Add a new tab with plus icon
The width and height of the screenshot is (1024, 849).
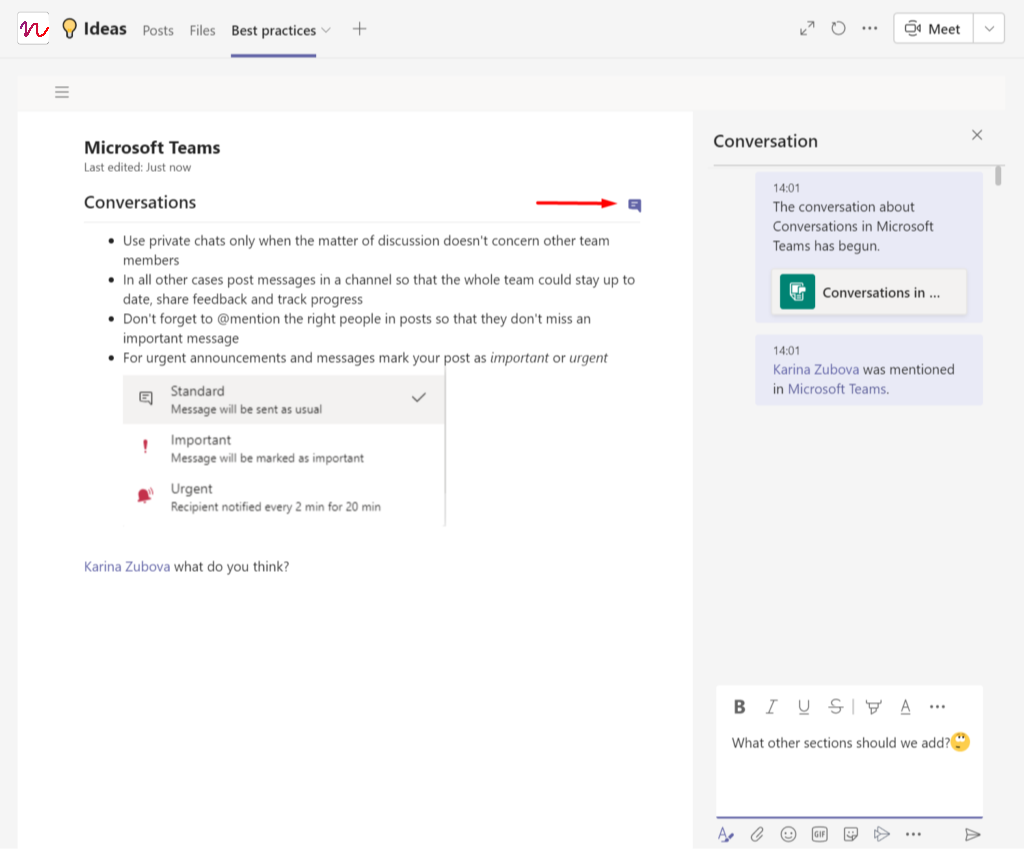[x=359, y=29]
